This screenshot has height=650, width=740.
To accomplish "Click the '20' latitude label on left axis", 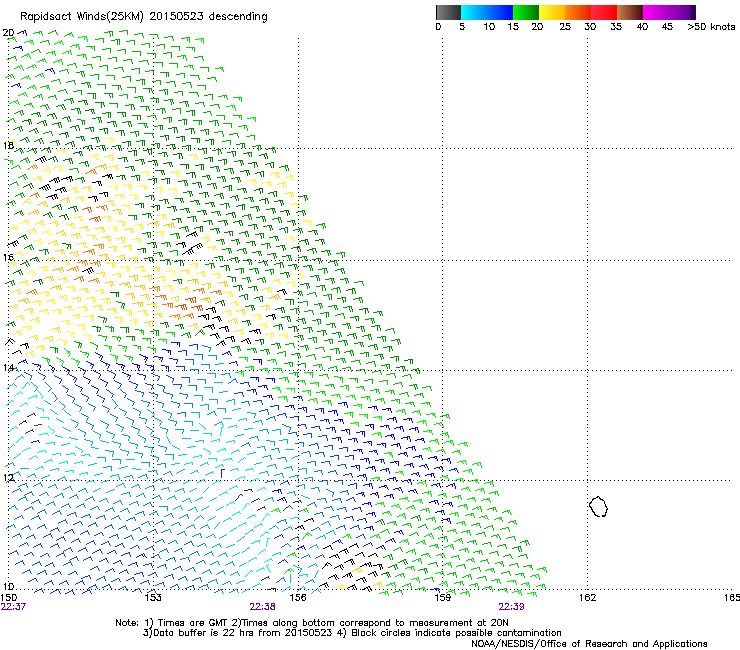I will [8, 33].
